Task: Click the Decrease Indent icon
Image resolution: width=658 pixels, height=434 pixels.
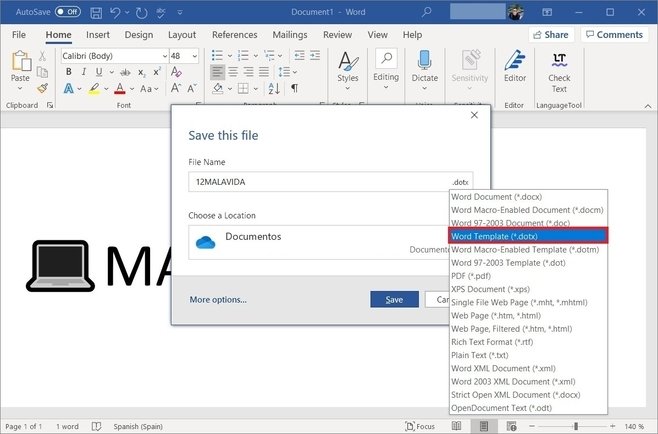Action: pyautogui.click(x=299, y=55)
